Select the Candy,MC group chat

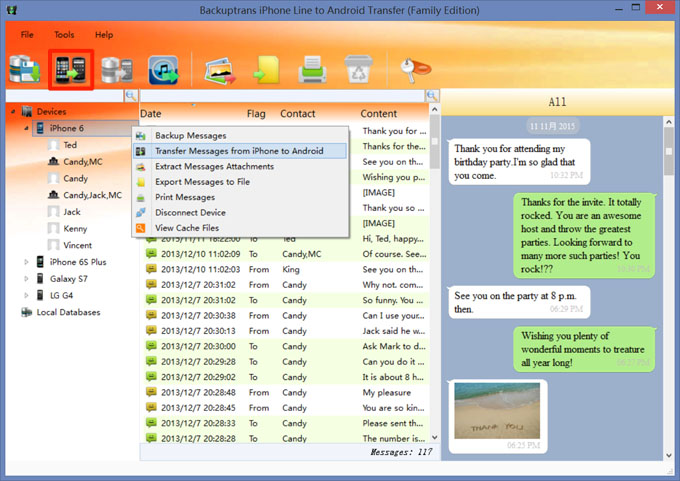pyautogui.click(x=83, y=162)
